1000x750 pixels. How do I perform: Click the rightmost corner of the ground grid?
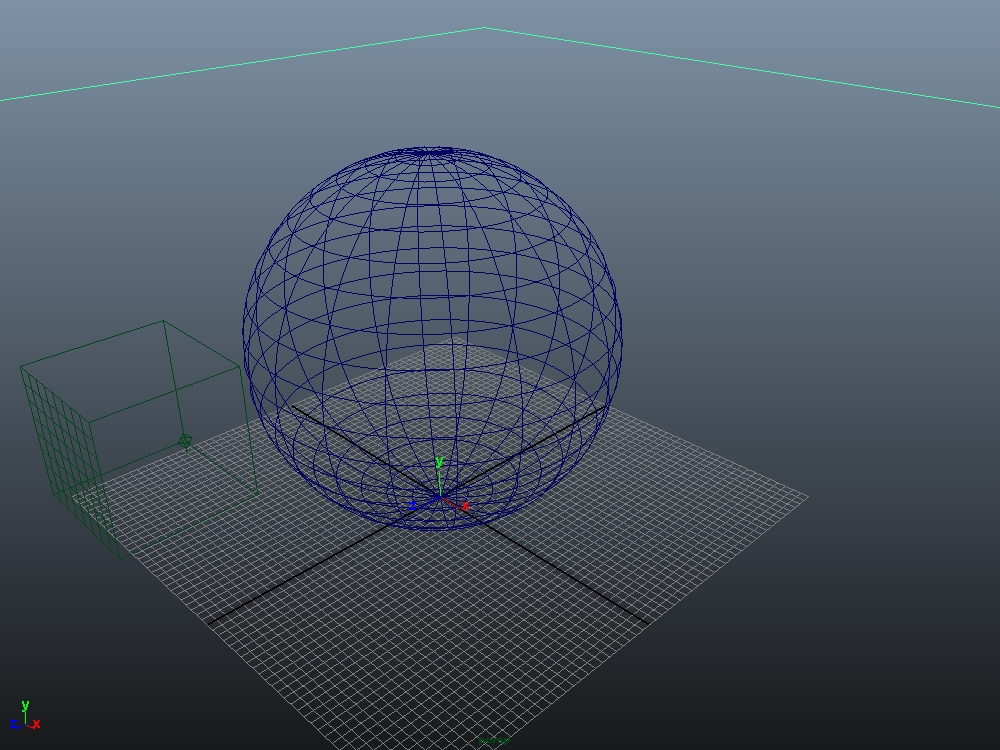point(807,496)
